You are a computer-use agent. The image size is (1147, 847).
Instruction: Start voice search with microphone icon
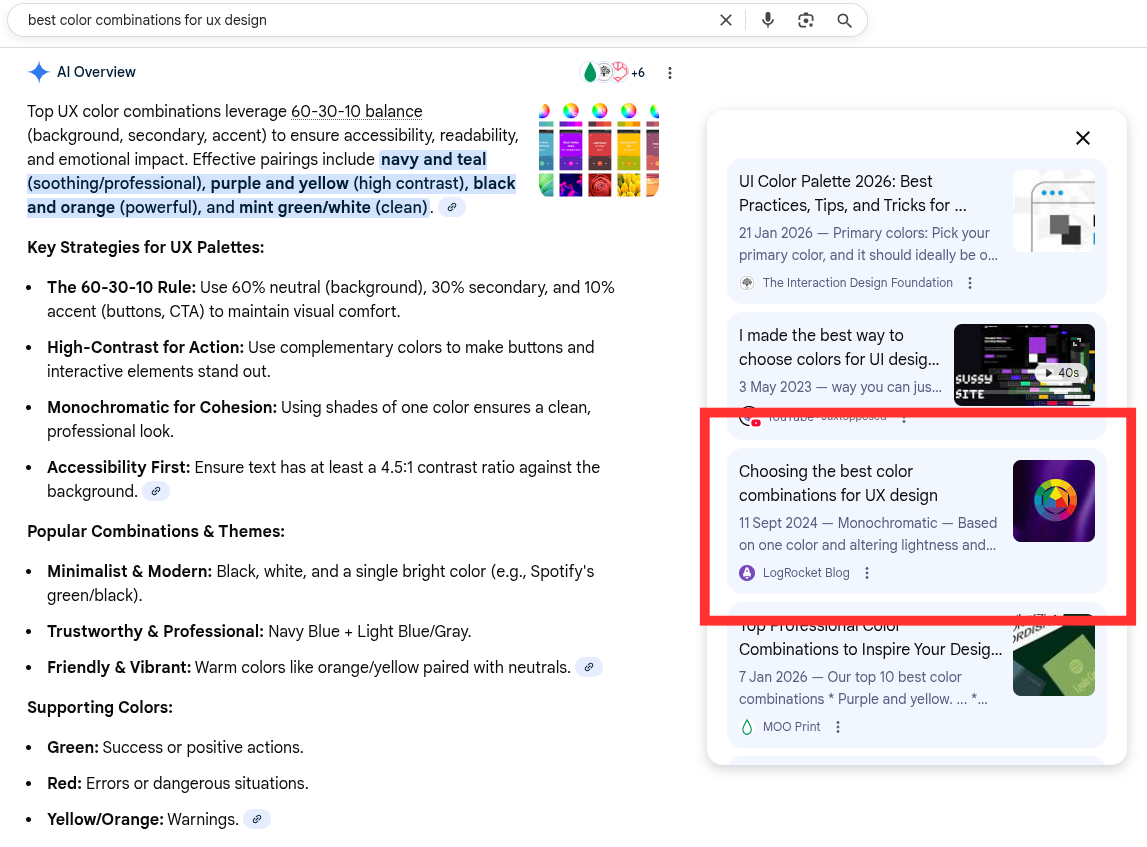tap(767, 20)
